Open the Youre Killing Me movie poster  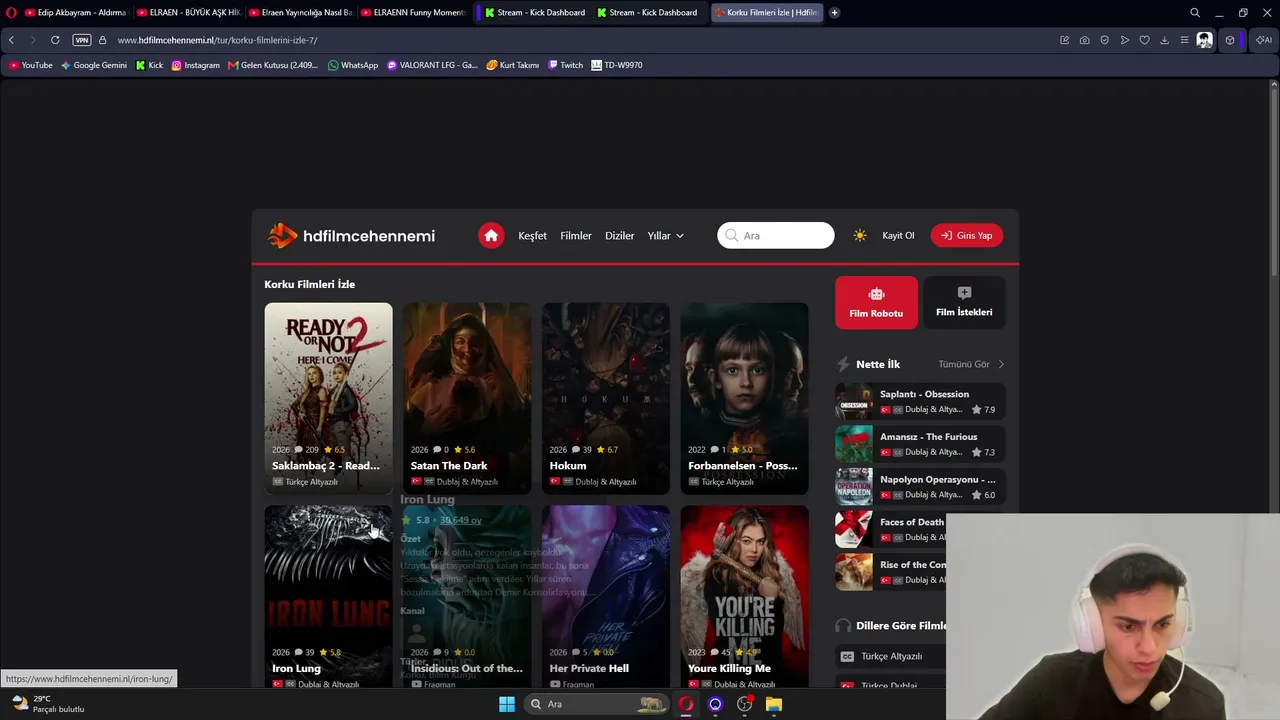pyautogui.click(x=745, y=597)
